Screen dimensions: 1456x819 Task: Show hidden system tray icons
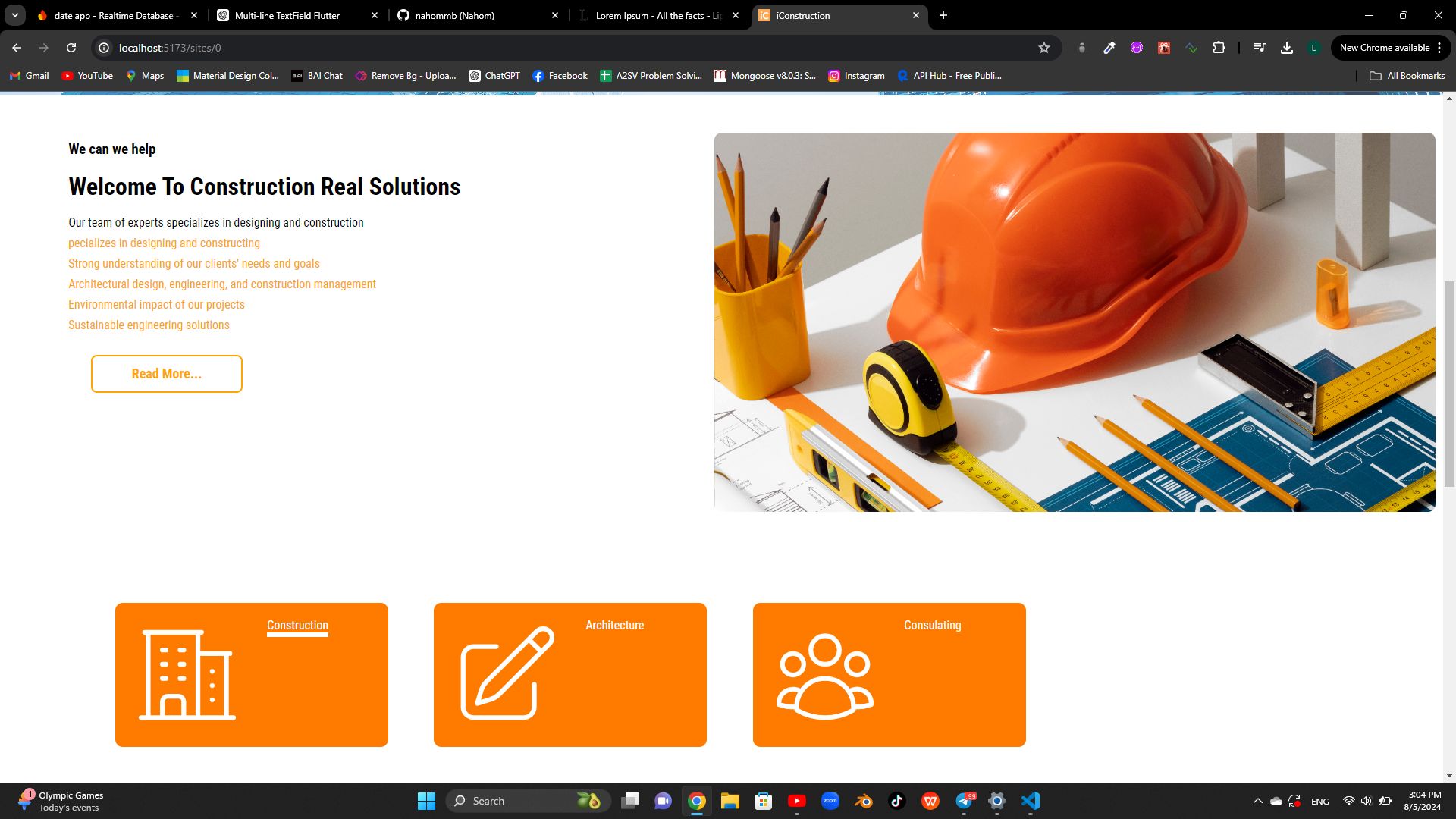pyautogui.click(x=1257, y=801)
